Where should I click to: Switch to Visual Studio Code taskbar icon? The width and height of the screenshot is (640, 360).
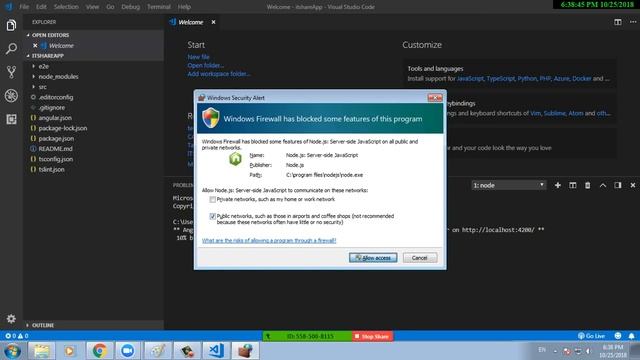point(216,351)
